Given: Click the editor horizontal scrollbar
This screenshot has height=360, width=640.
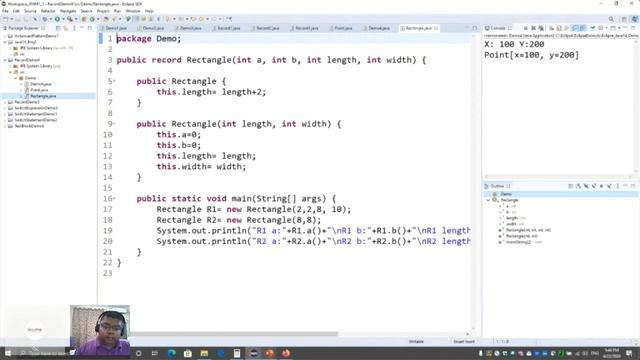Looking at the screenshot, I should [233, 334].
